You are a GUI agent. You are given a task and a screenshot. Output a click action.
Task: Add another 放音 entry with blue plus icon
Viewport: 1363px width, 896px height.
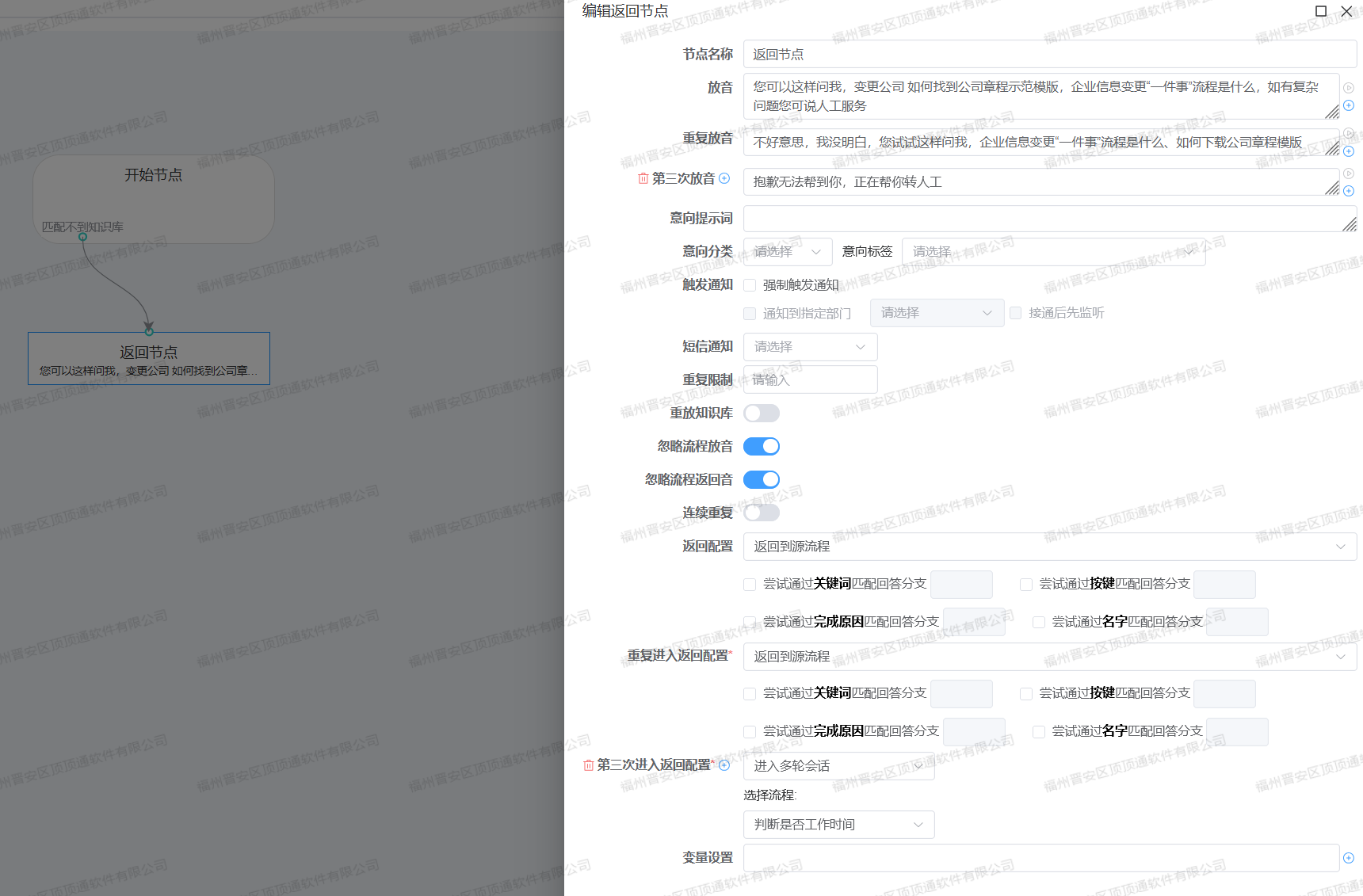[1349, 105]
